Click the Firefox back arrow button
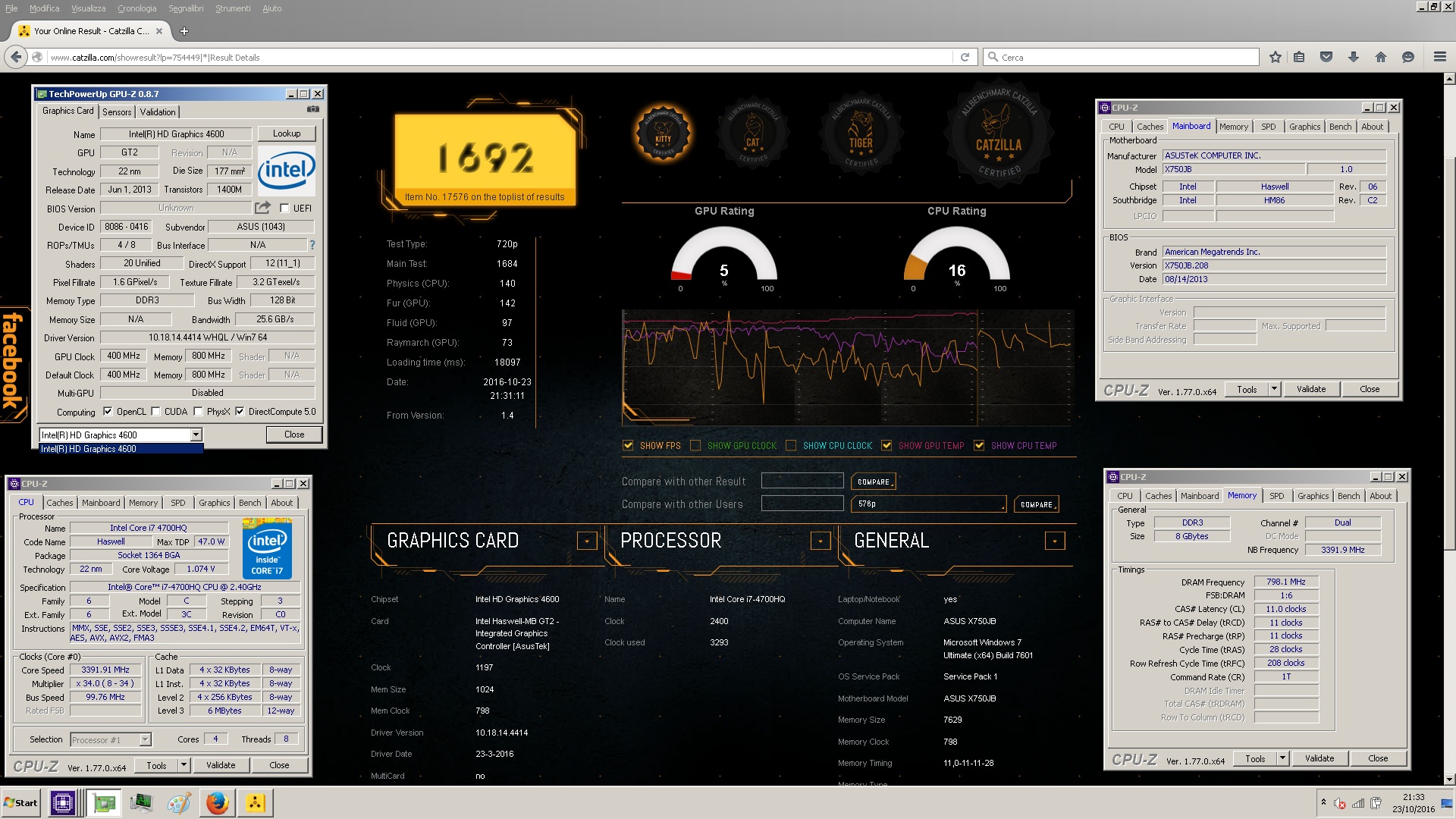This screenshot has width=1456, height=819. [16, 57]
